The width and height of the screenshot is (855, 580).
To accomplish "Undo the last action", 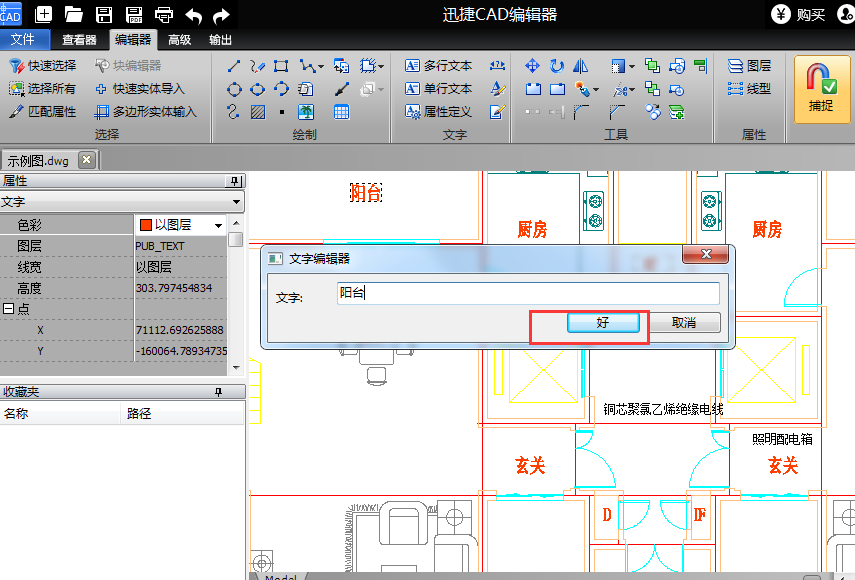I will [194, 15].
